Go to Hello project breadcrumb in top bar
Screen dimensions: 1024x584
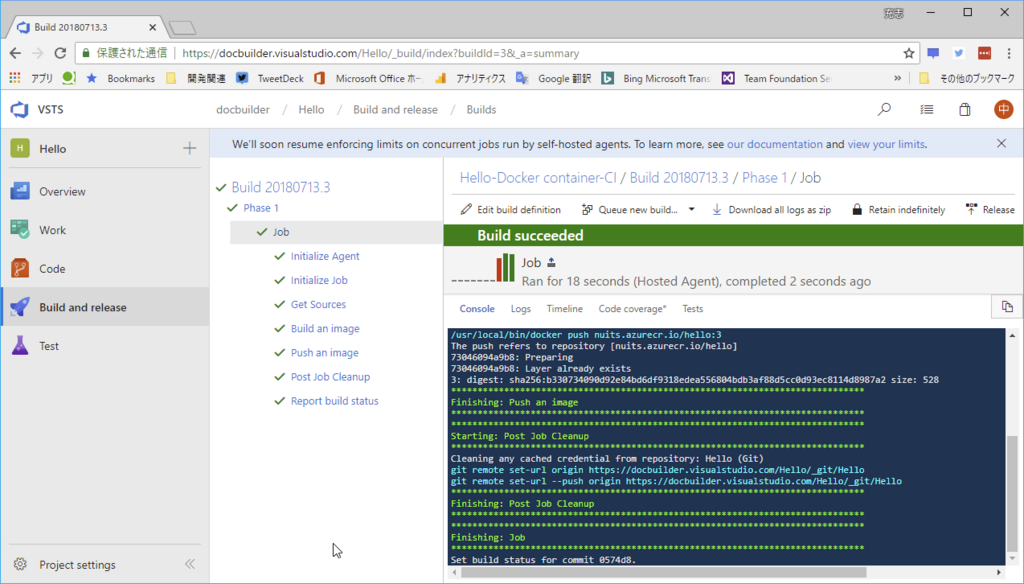pyautogui.click(x=311, y=109)
